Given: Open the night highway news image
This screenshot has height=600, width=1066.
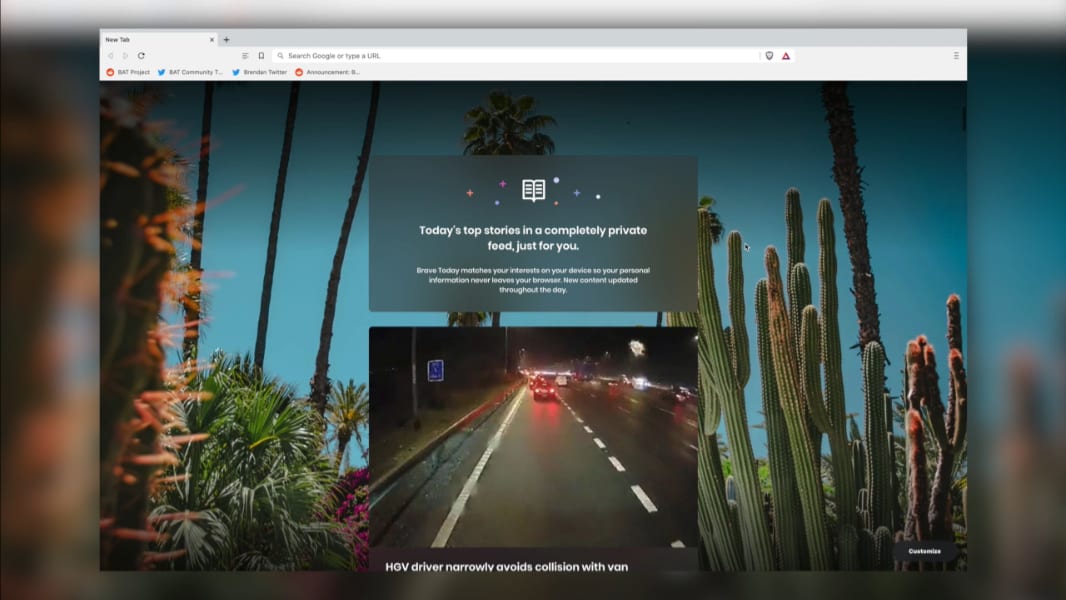Looking at the screenshot, I should coord(533,436).
